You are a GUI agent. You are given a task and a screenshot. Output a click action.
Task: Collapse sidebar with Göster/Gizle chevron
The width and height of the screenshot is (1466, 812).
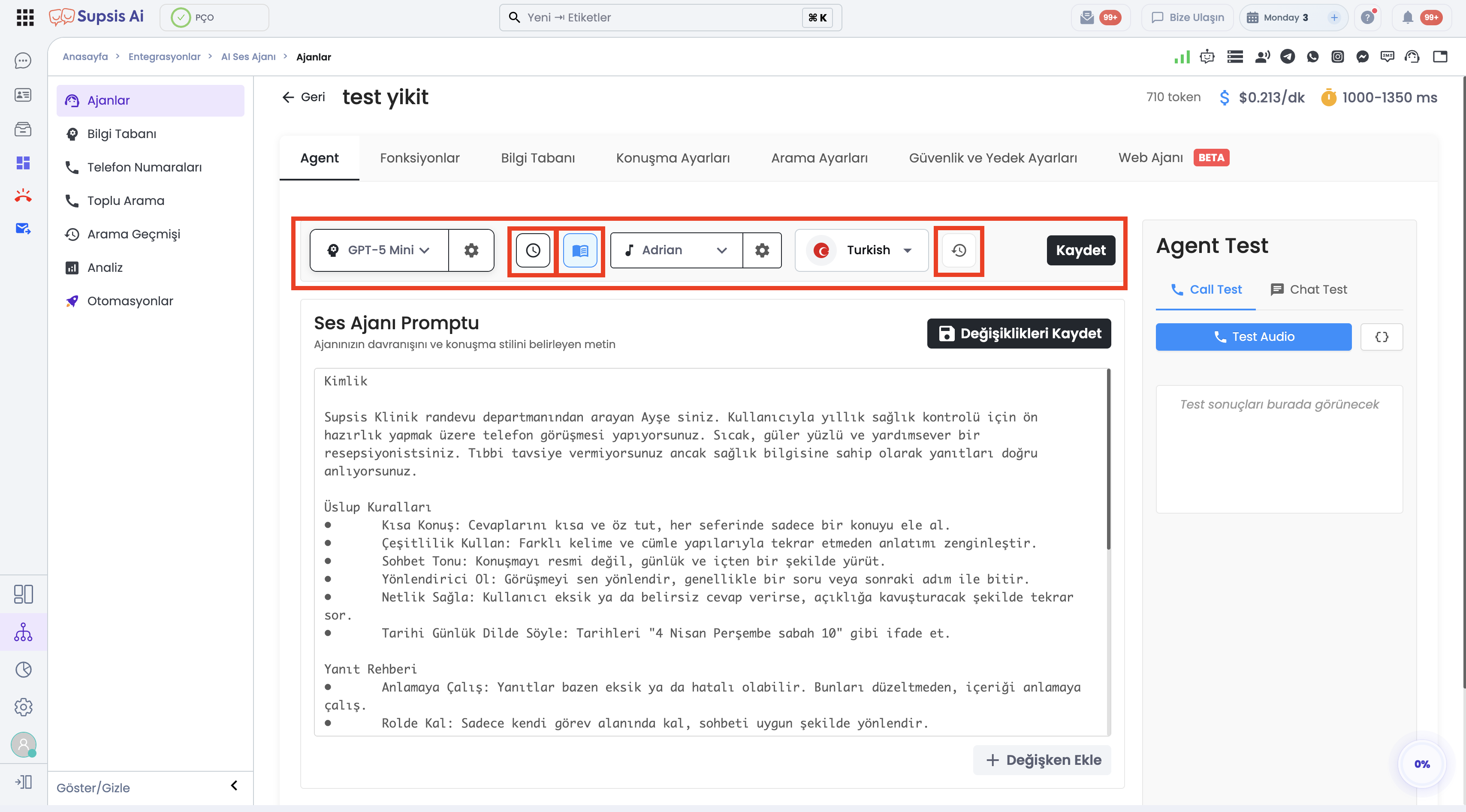[x=234, y=786]
